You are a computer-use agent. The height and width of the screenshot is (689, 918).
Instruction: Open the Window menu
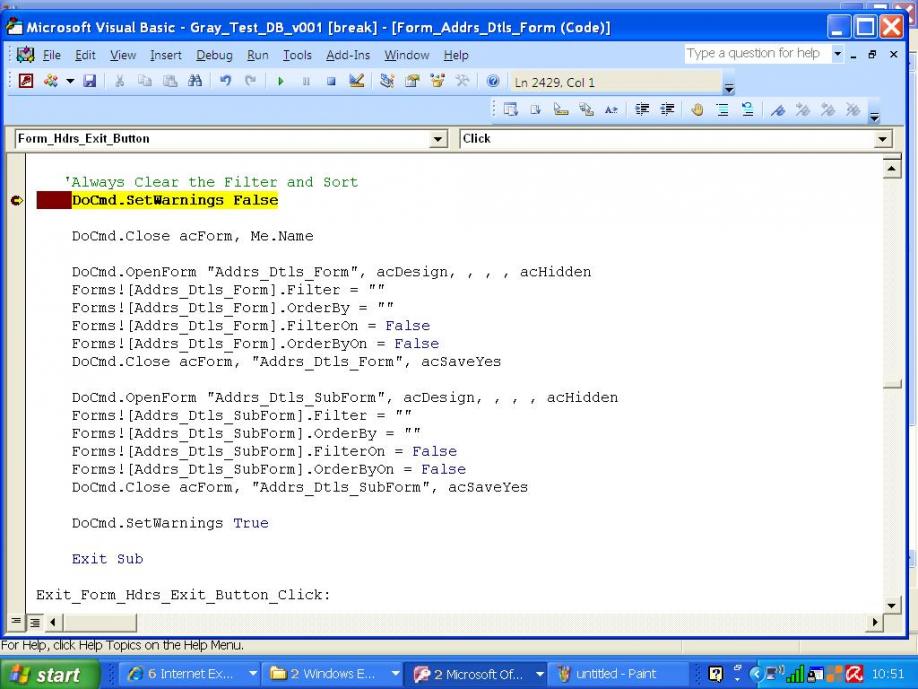(406, 55)
